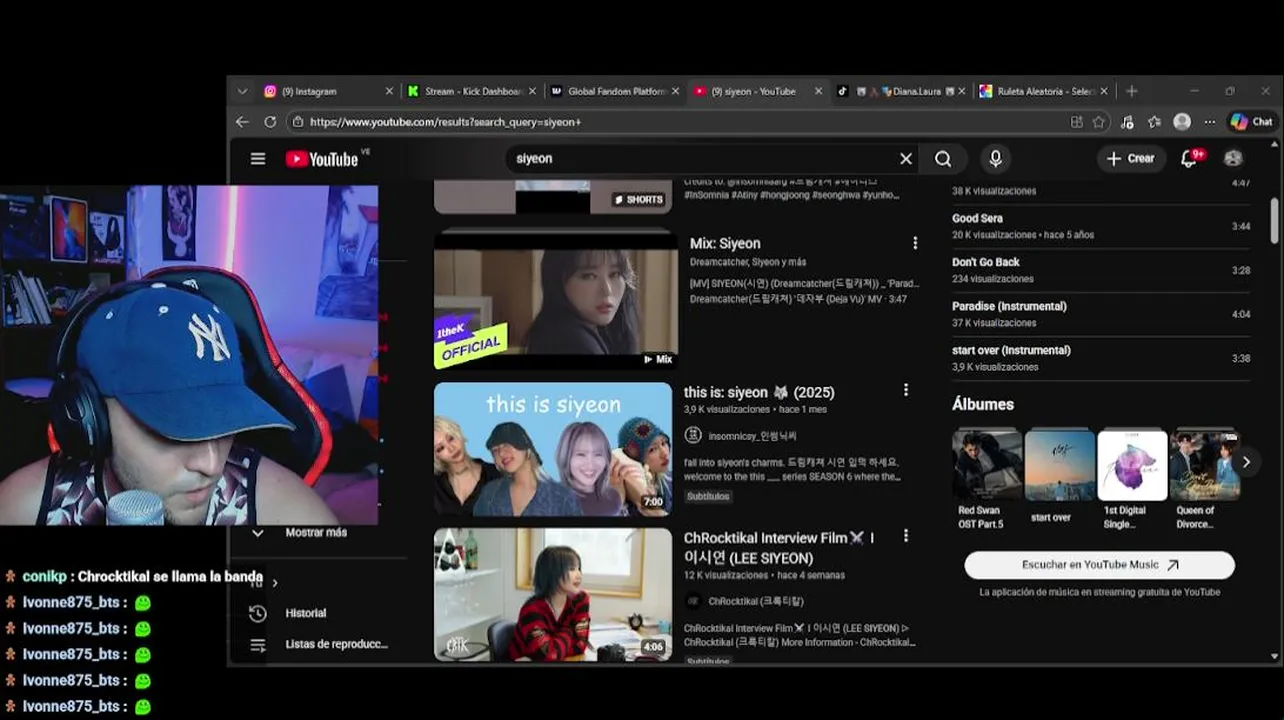Screen dimensions: 1284x720
Task: Switch to the Diana.Laura TikTok tab
Action: click(x=900, y=91)
